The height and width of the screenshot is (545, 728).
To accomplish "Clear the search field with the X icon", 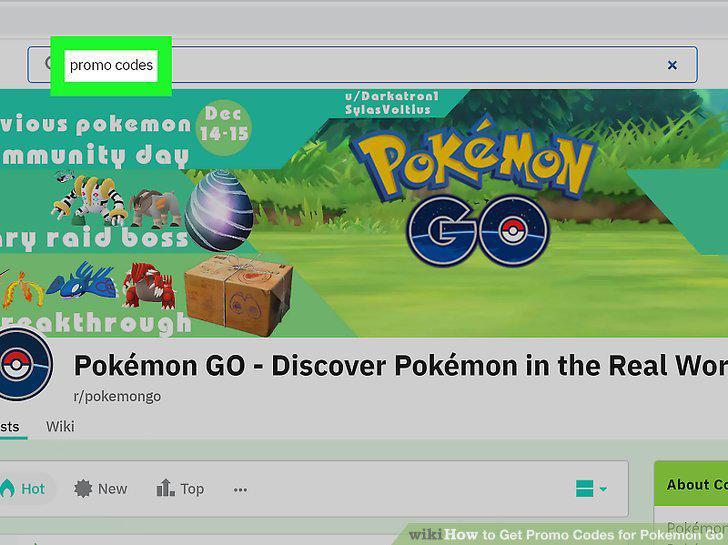I will pos(672,65).
